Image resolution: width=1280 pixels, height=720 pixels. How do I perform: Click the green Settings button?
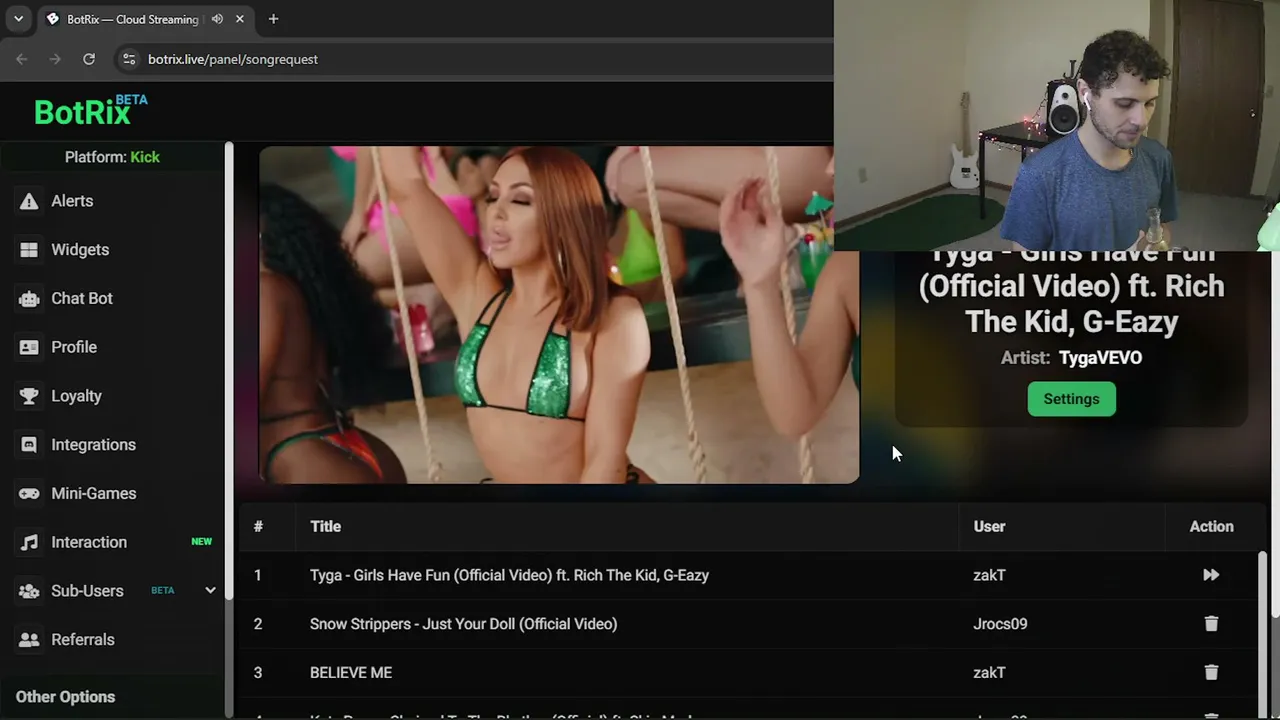pos(1071,399)
